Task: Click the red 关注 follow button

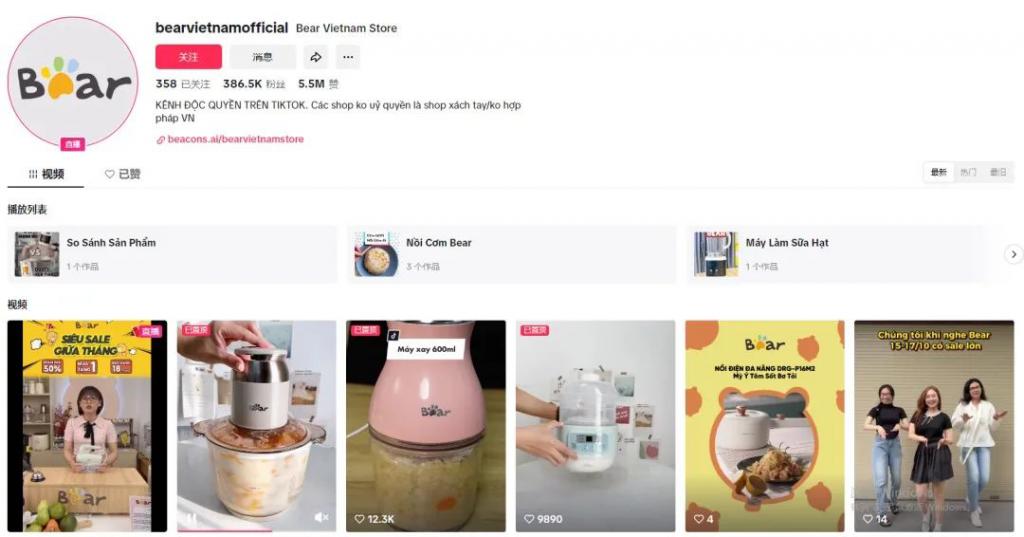Action: 188,57
